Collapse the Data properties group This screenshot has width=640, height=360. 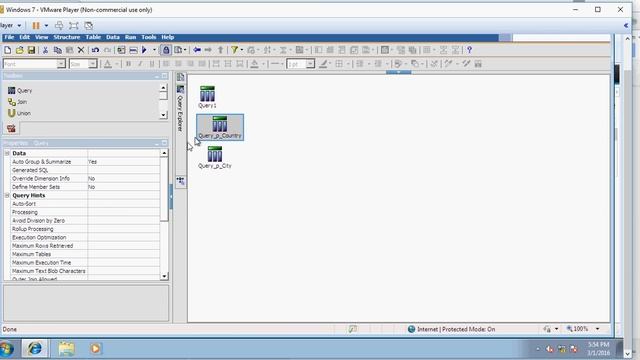tap(7, 153)
